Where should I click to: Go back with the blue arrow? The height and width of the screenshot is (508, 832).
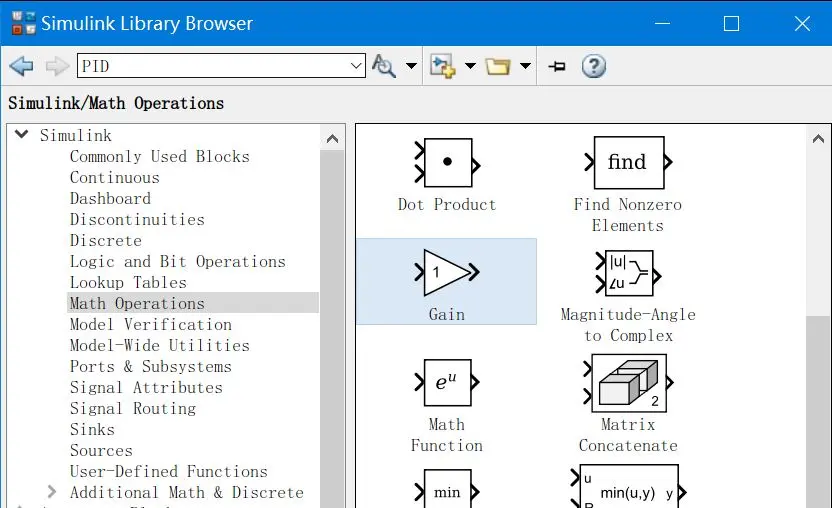coord(21,66)
